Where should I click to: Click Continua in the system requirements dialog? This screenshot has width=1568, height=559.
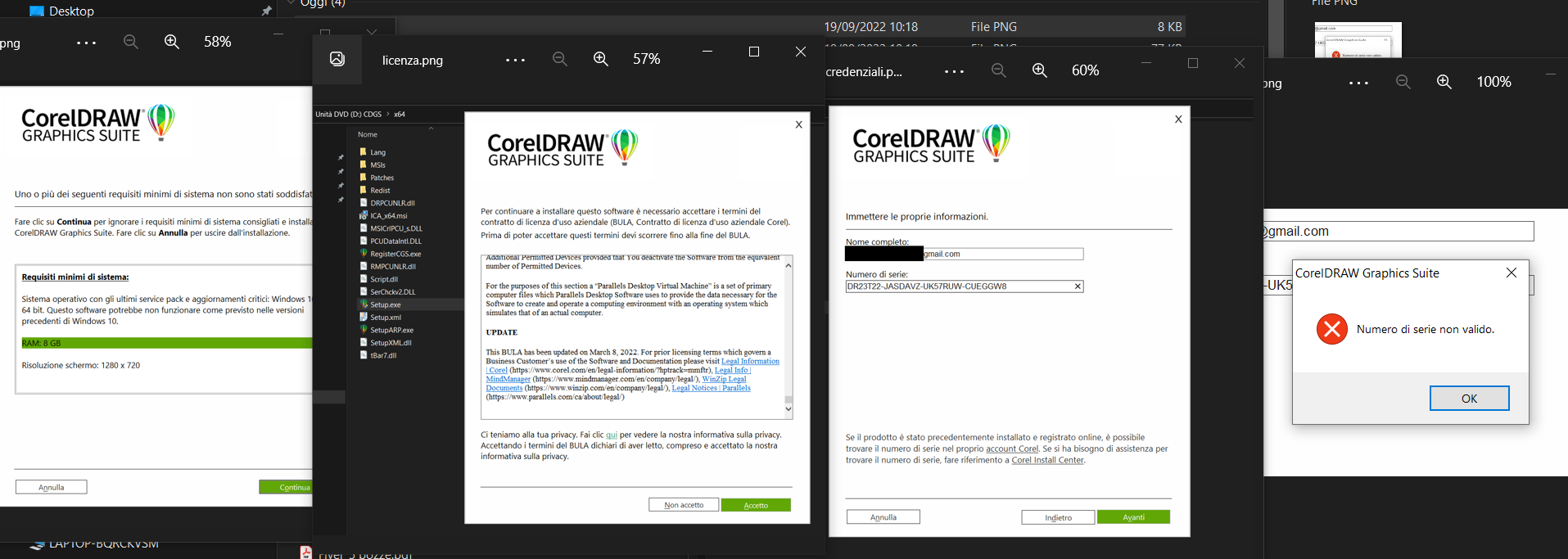(286, 487)
